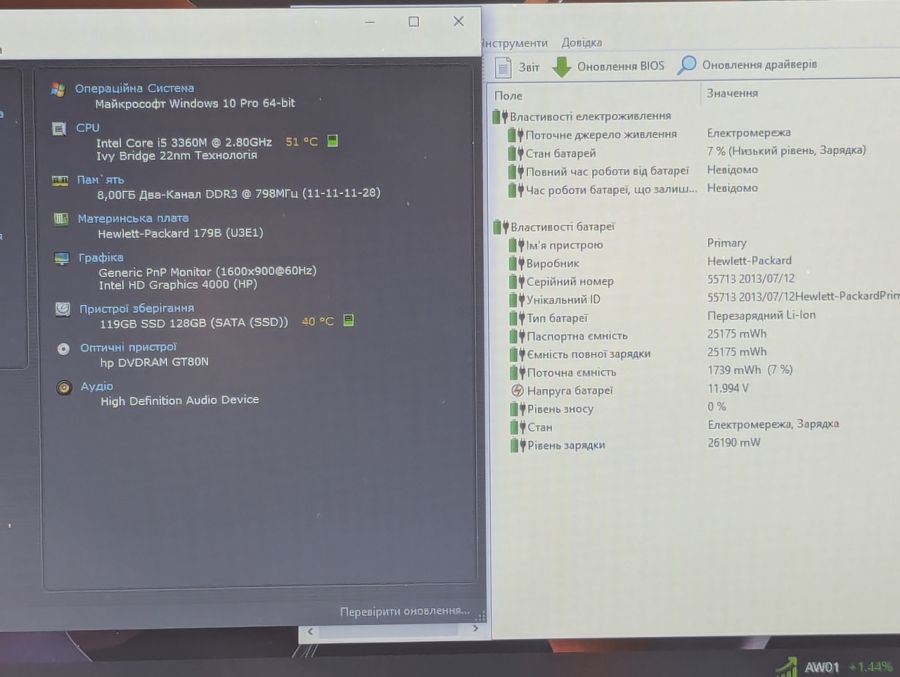Open the Довідка menu in AIDA64
900x677 pixels.
pyautogui.click(x=581, y=42)
